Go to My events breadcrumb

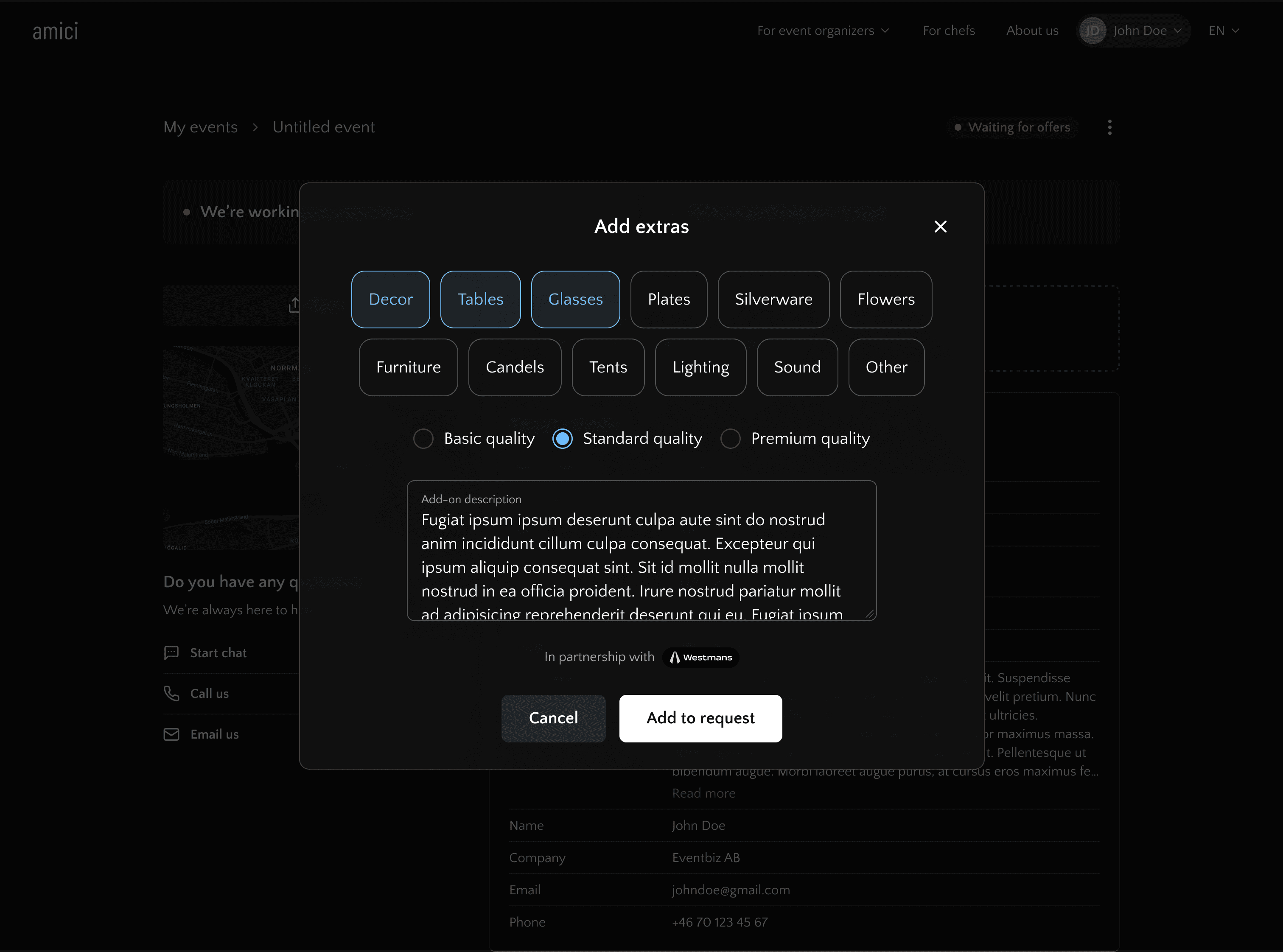[x=200, y=127]
